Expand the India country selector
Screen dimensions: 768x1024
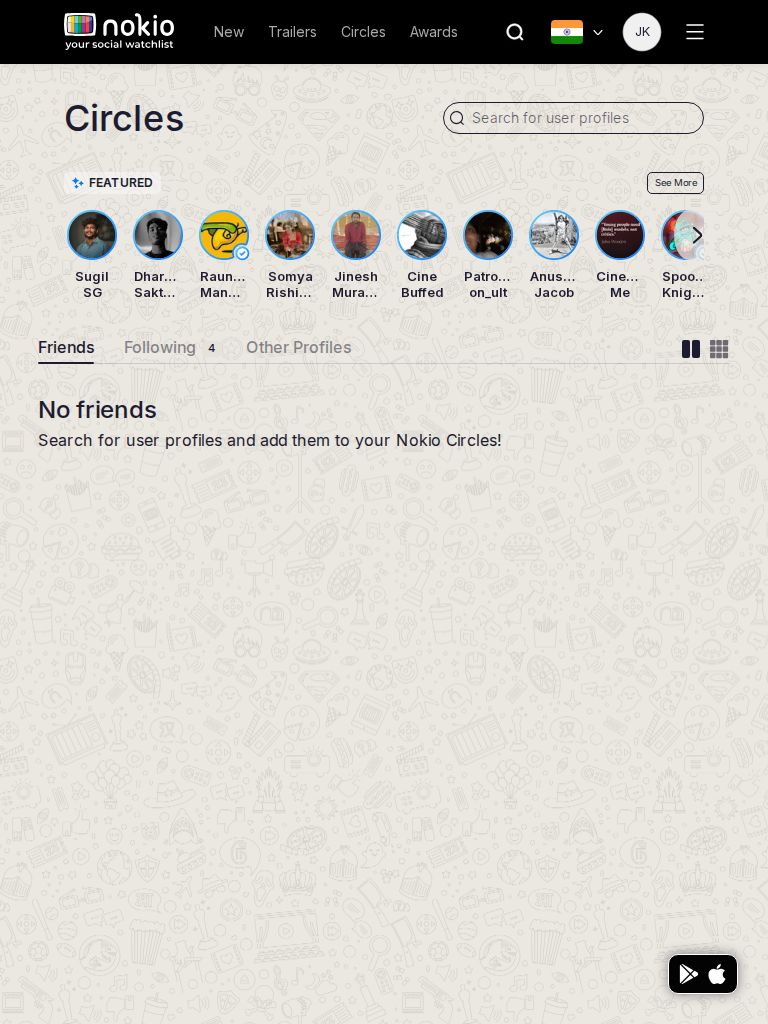coord(577,32)
